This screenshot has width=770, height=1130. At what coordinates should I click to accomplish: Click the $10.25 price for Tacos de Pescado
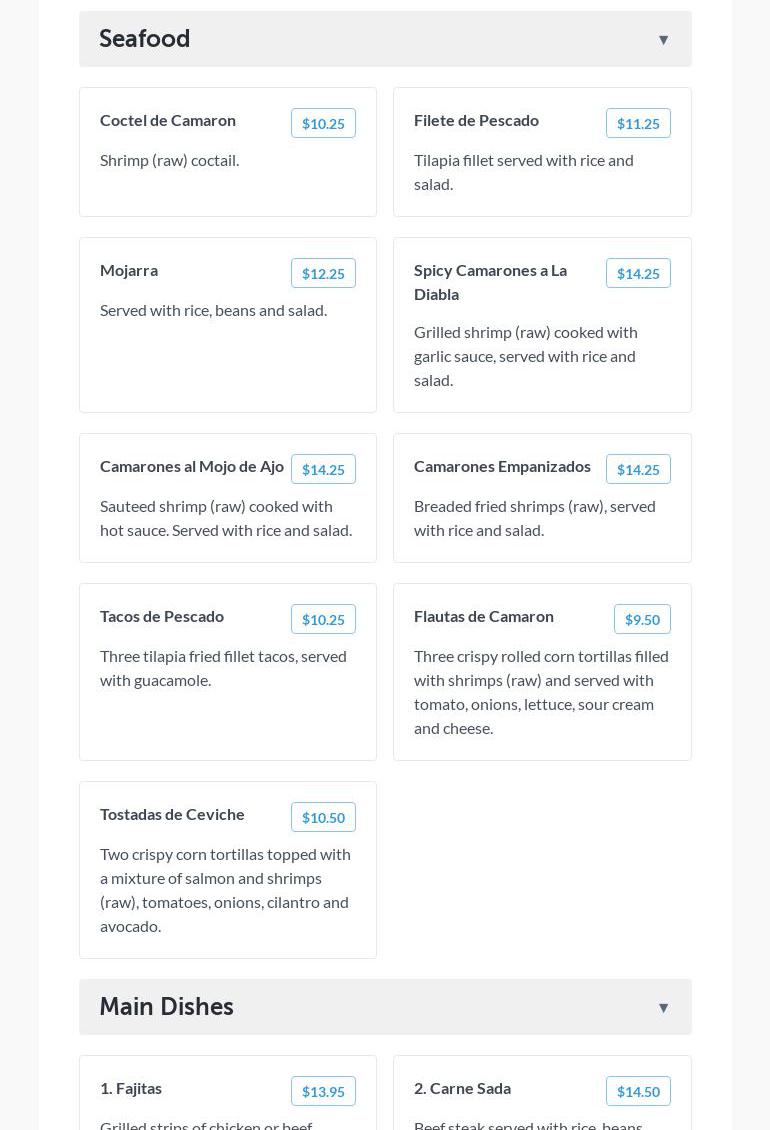(x=323, y=620)
